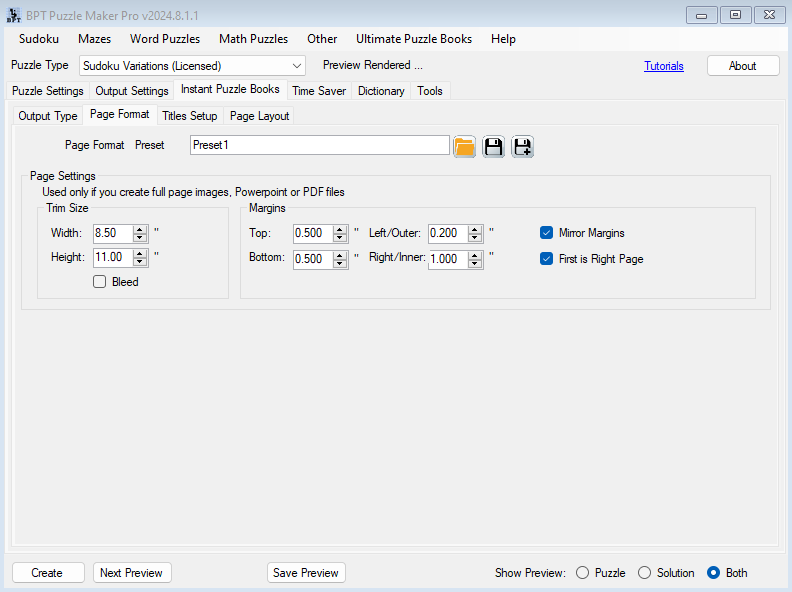Switch to the Dictionary tab
The image size is (792, 592).
[x=381, y=91]
